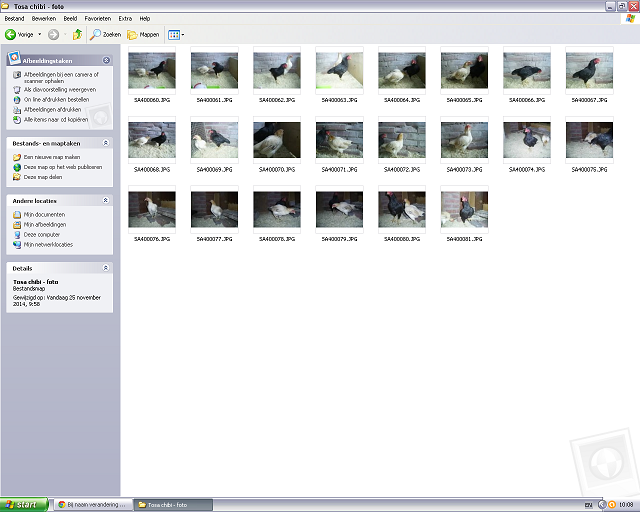
Task: Select thumbnail SA400066.JPG
Action: click(x=527, y=70)
